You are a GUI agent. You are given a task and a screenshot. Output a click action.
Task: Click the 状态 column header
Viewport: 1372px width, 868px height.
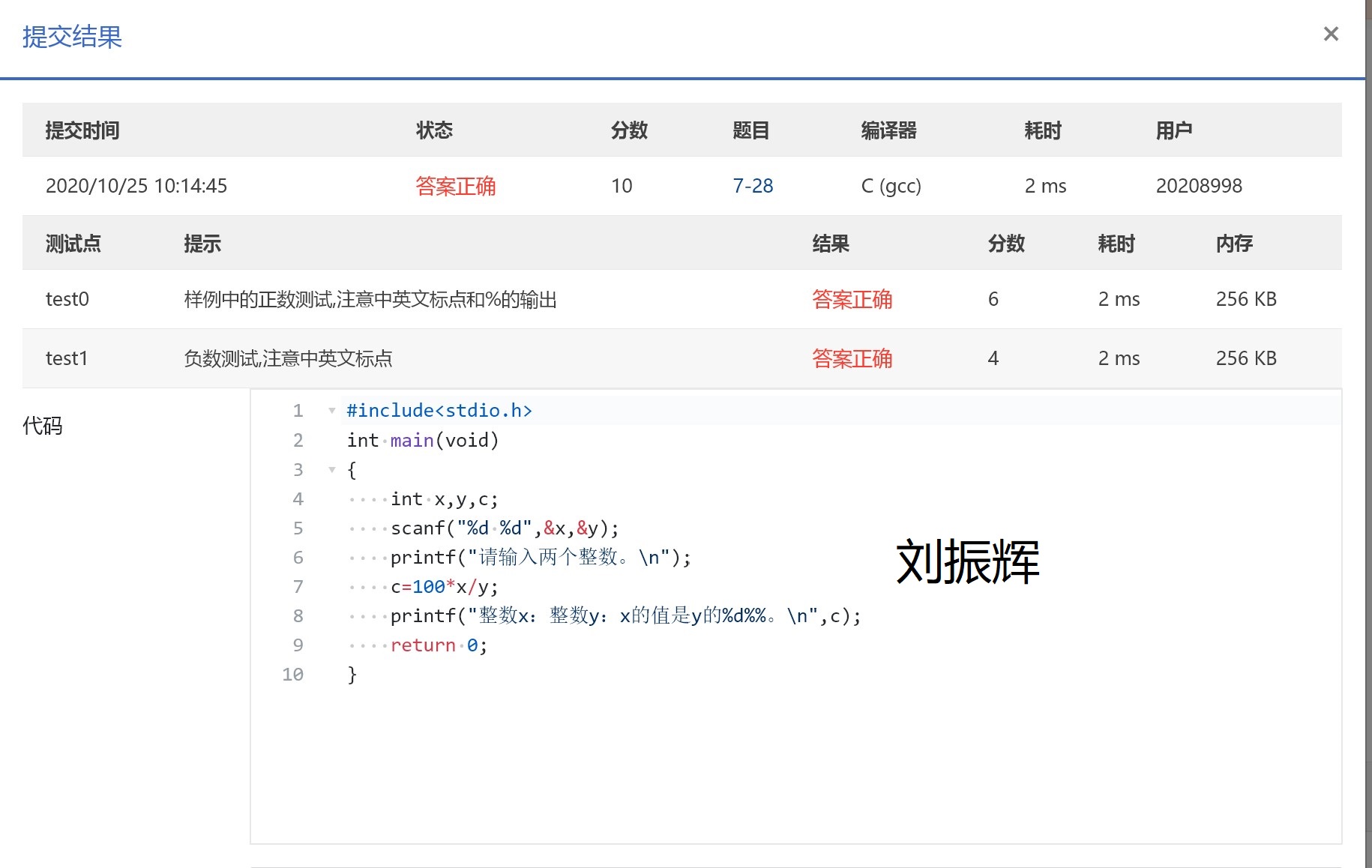(435, 130)
